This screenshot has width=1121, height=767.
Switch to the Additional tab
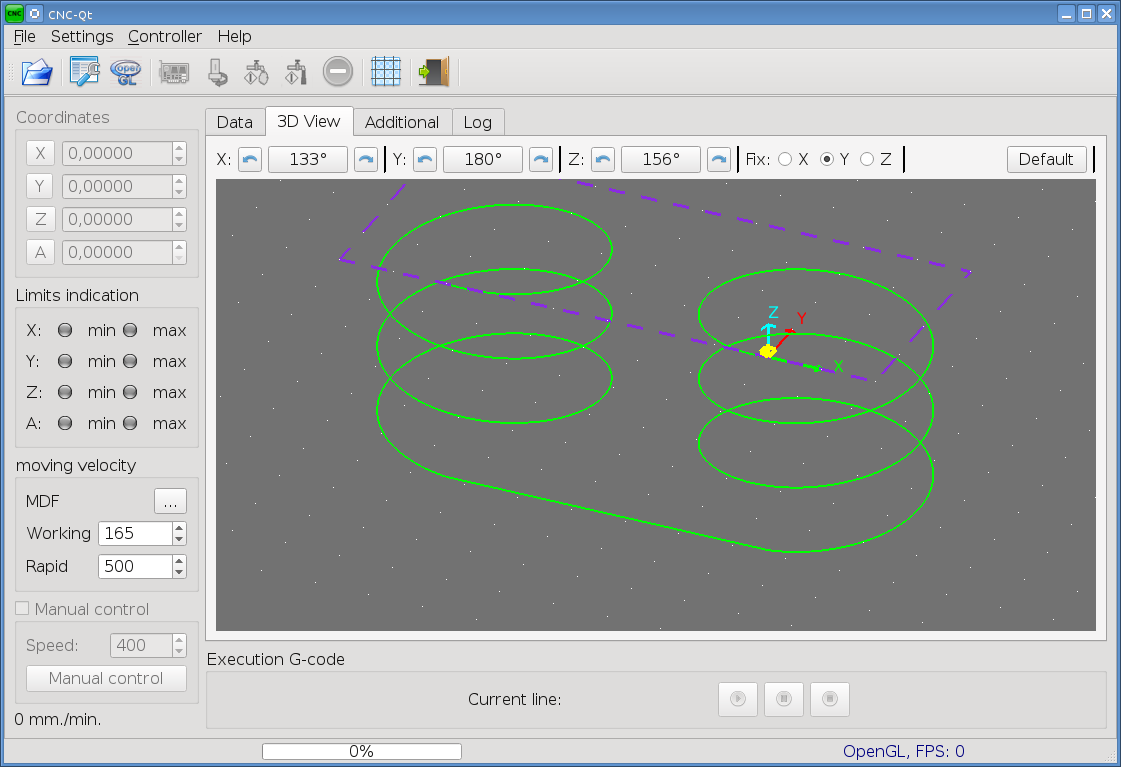(402, 122)
